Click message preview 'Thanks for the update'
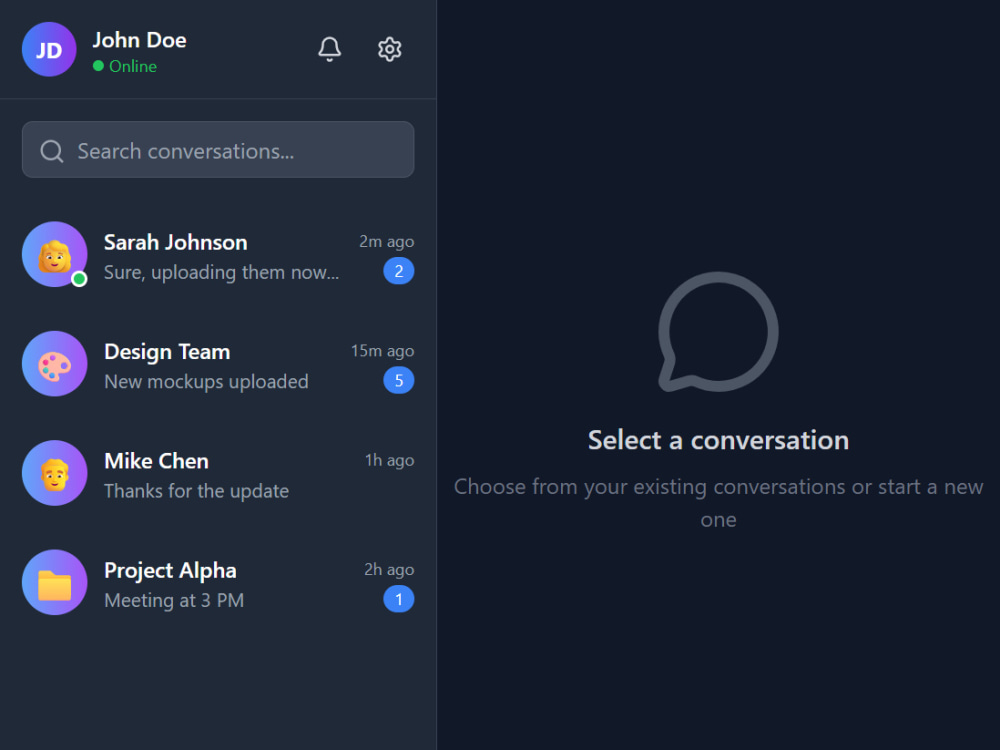Viewport: 1000px width, 750px height. (x=196, y=491)
